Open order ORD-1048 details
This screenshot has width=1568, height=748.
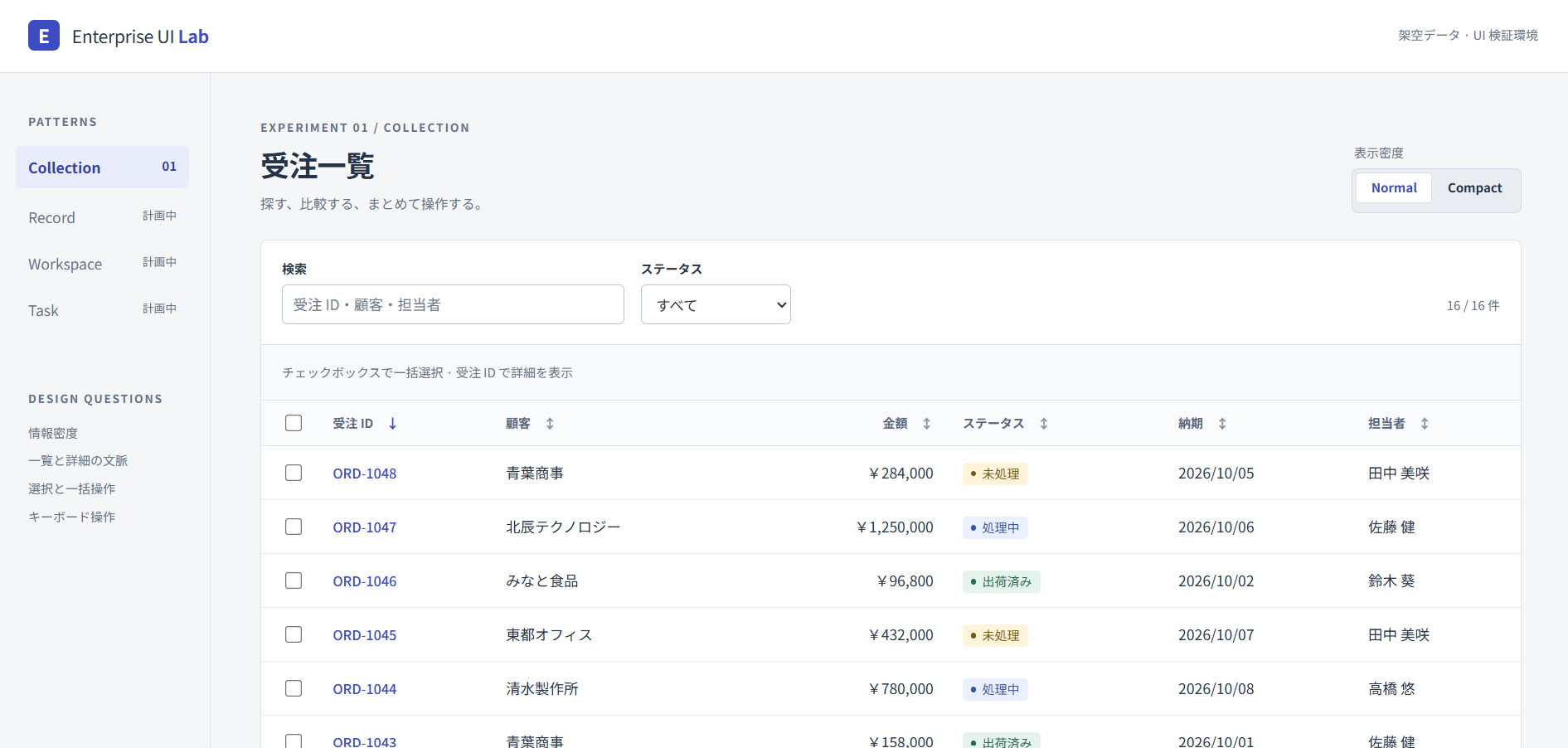(x=365, y=474)
